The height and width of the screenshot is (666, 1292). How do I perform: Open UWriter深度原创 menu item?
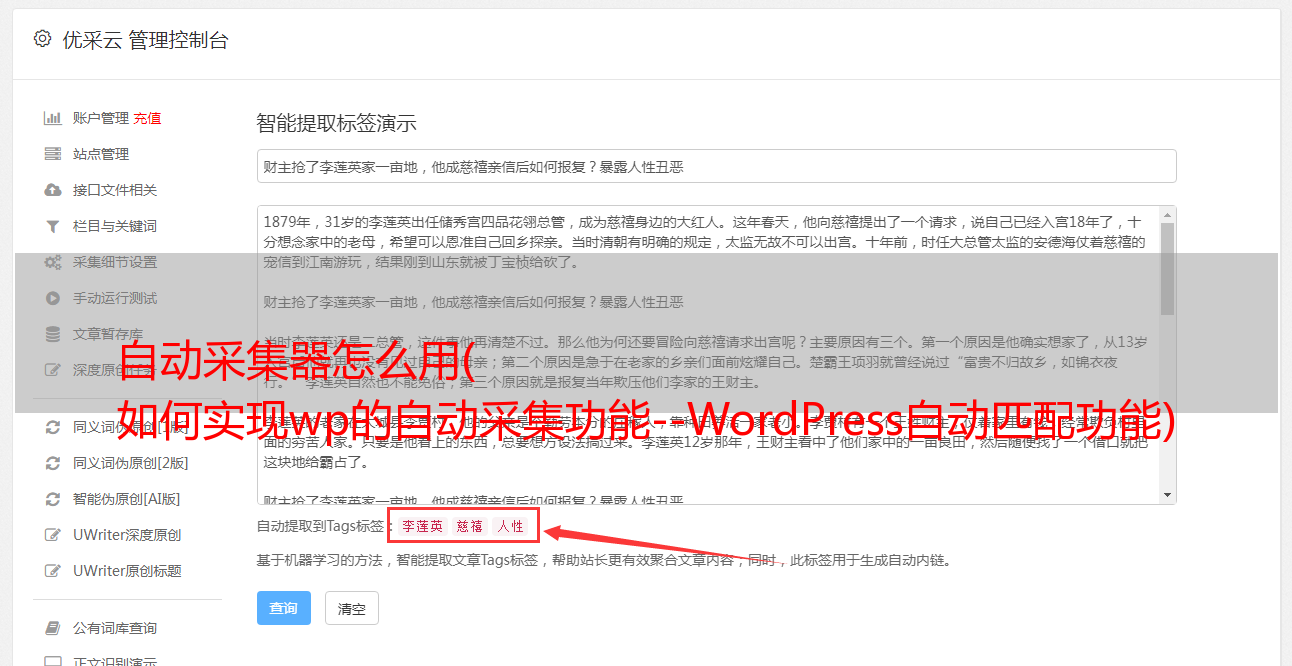[127, 535]
